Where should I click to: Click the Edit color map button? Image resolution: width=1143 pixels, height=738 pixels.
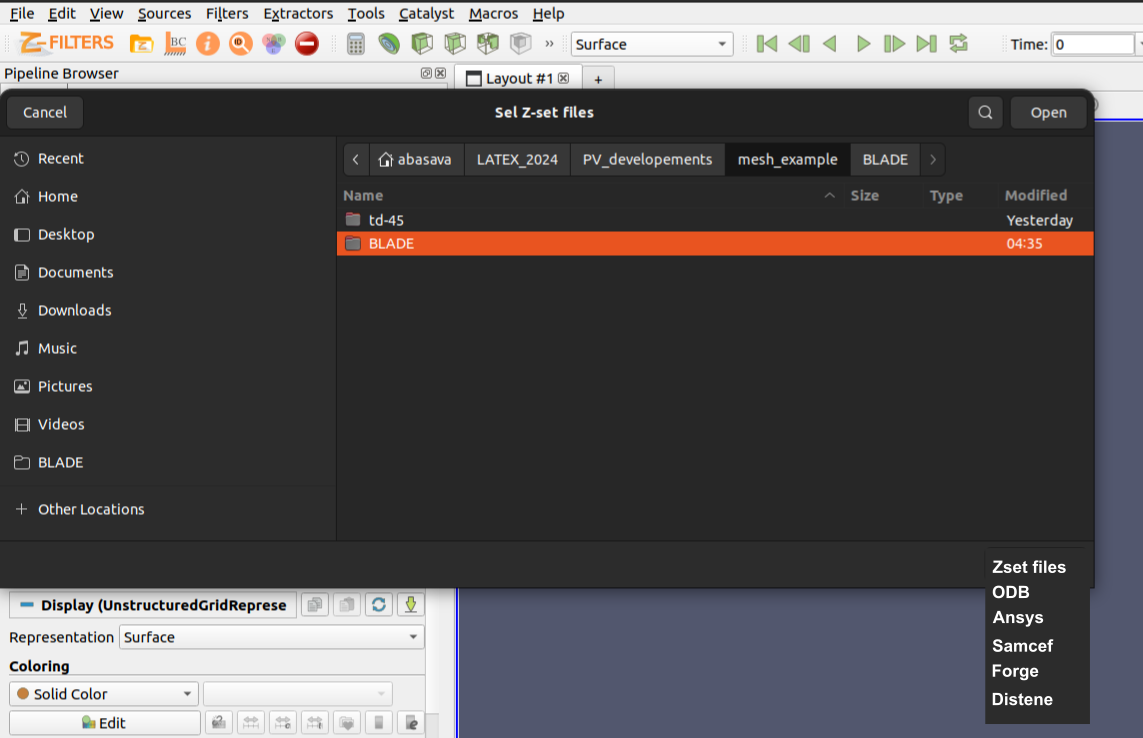coord(104,723)
